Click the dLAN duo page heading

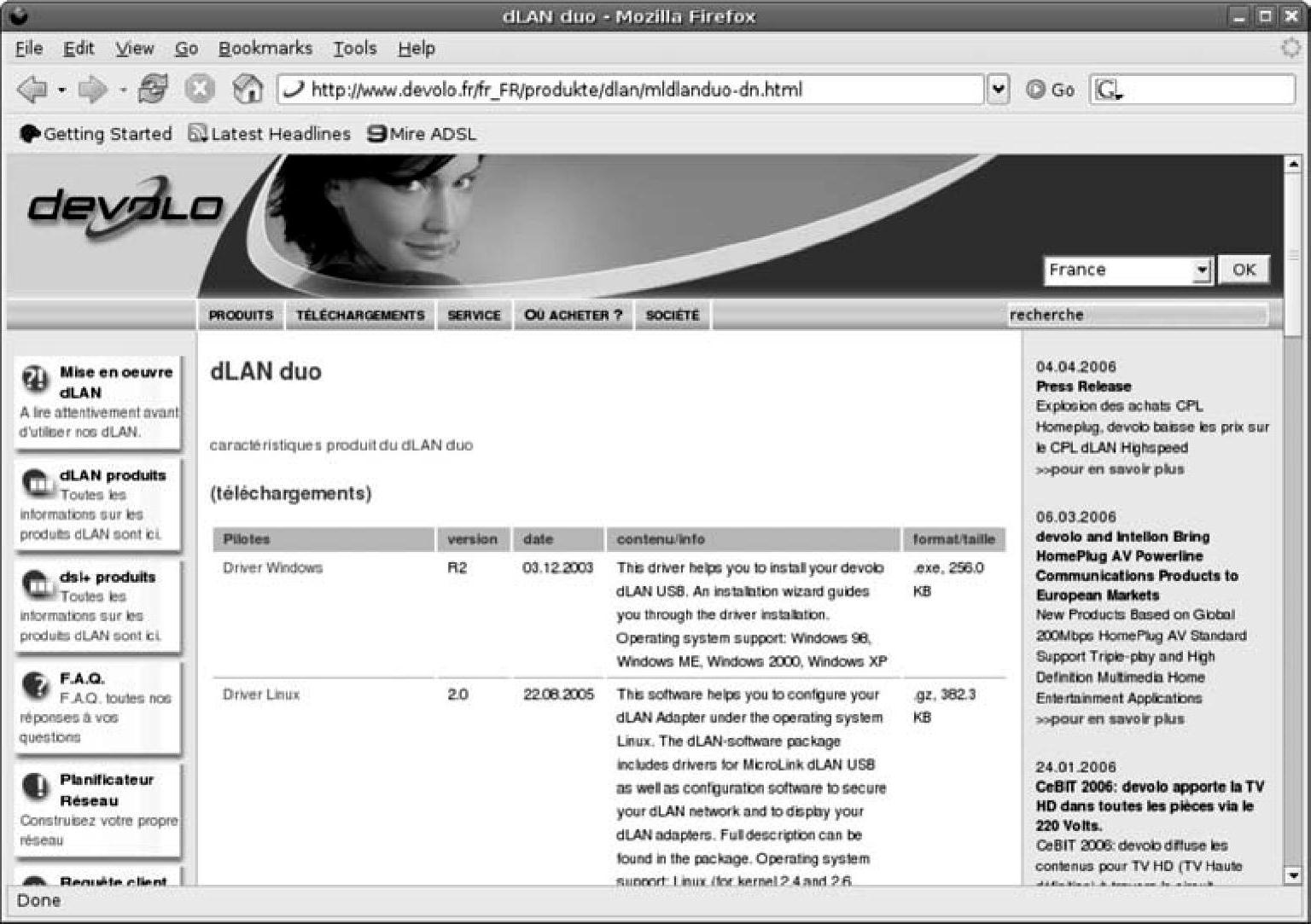coord(265,371)
